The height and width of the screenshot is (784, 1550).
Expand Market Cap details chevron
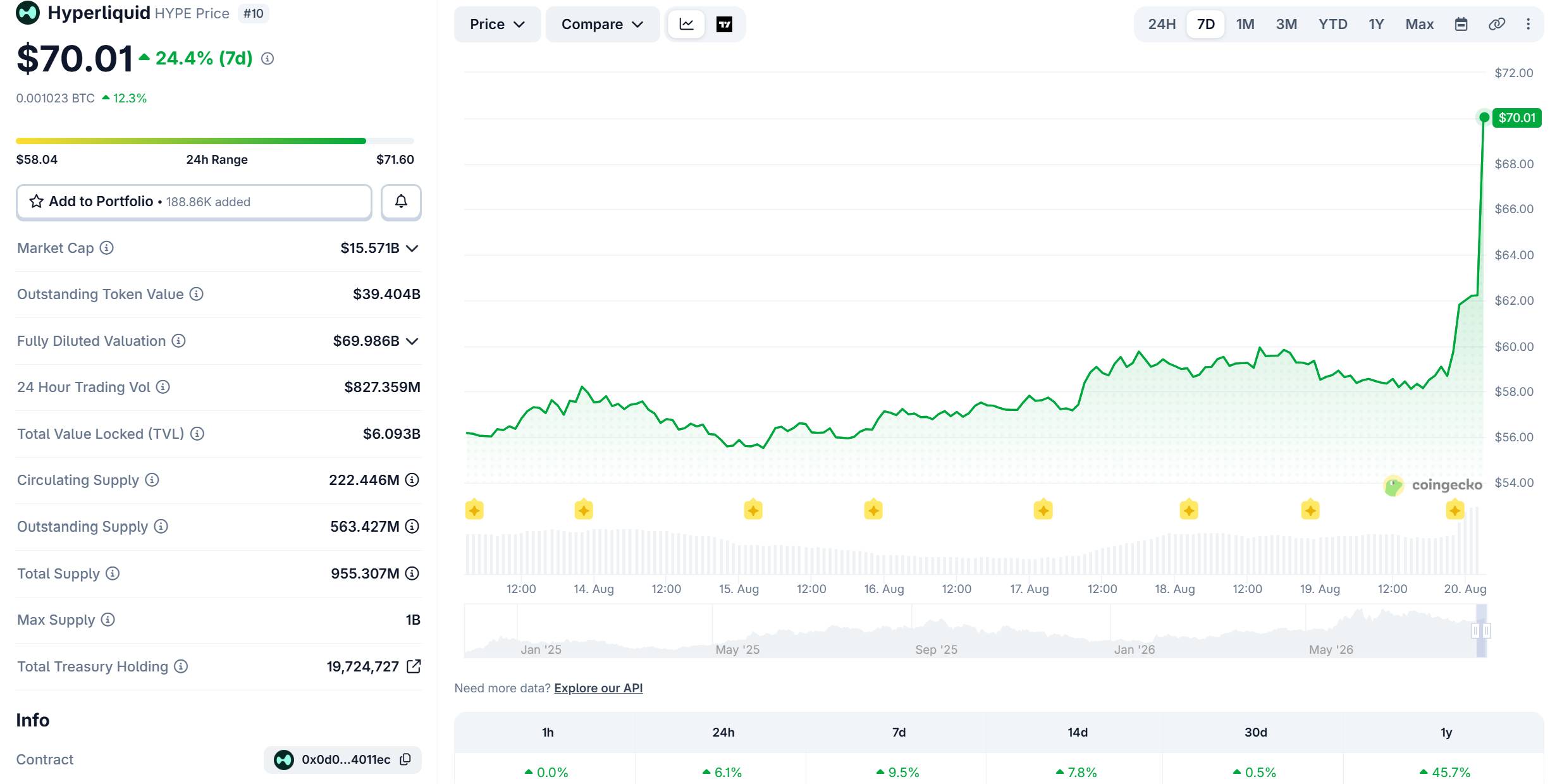[412, 248]
